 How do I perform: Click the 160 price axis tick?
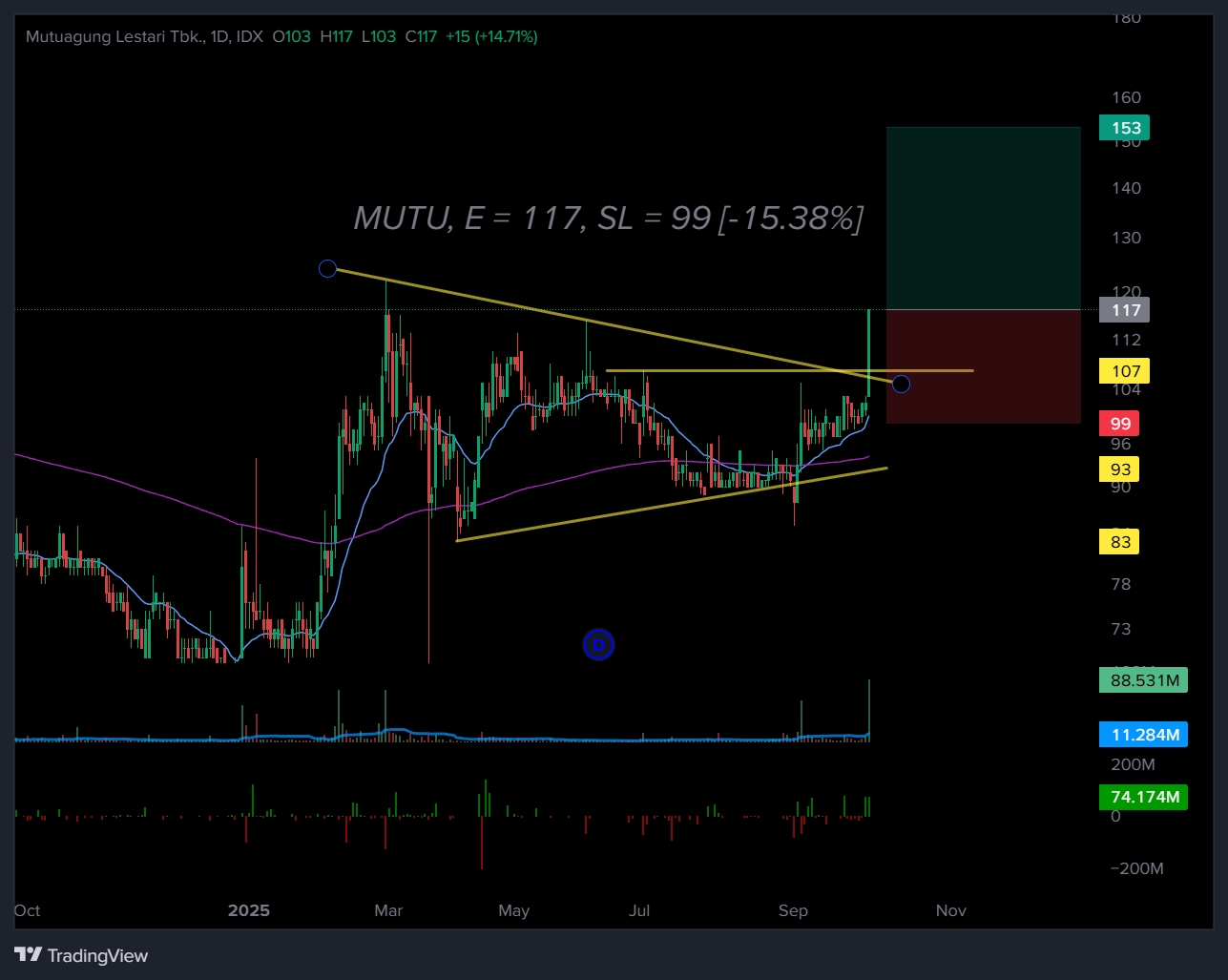1126,97
